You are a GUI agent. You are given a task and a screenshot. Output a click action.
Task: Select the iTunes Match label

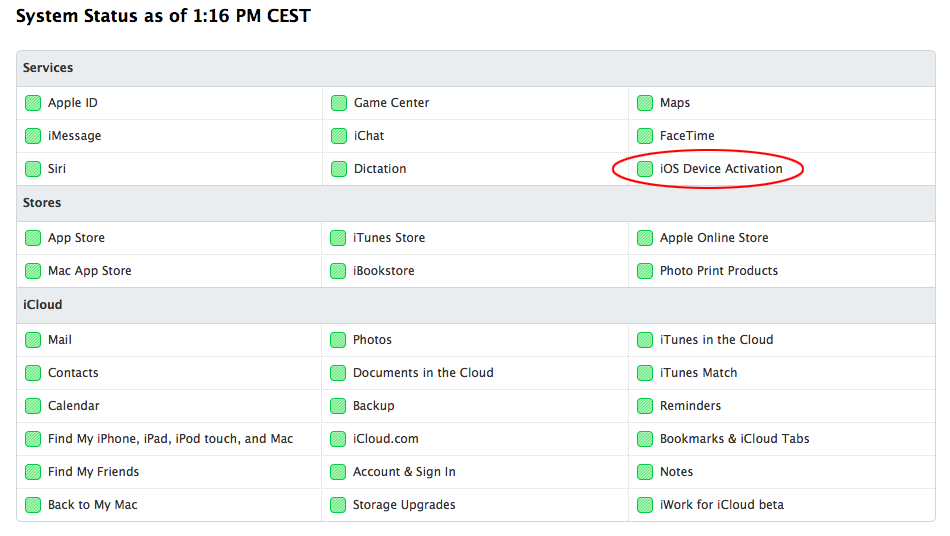pyautogui.click(x=699, y=373)
